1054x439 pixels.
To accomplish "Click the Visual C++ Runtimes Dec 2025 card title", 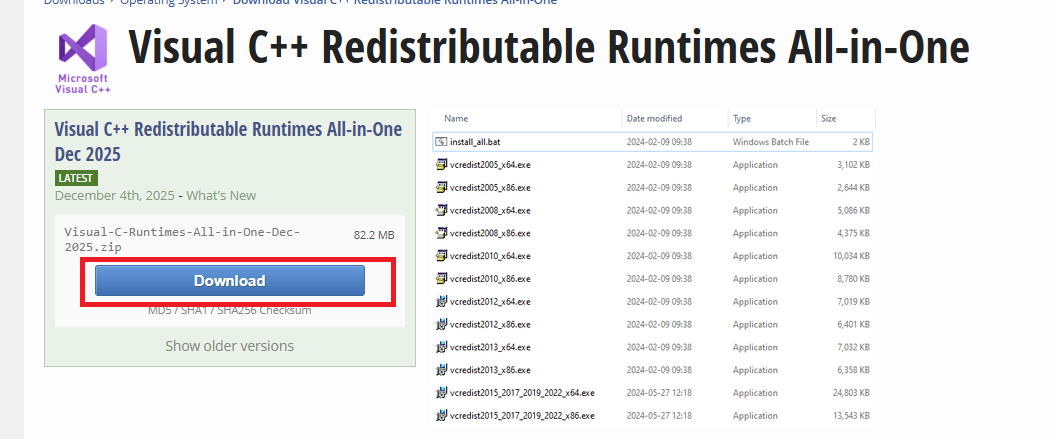I will point(228,142).
